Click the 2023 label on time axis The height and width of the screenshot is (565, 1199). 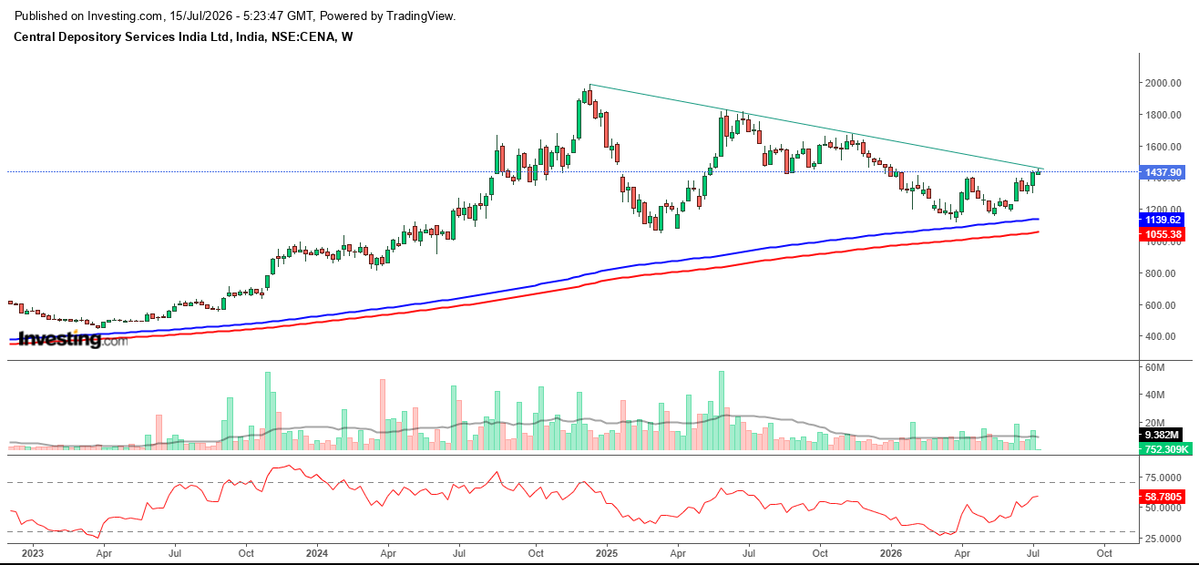[34, 552]
